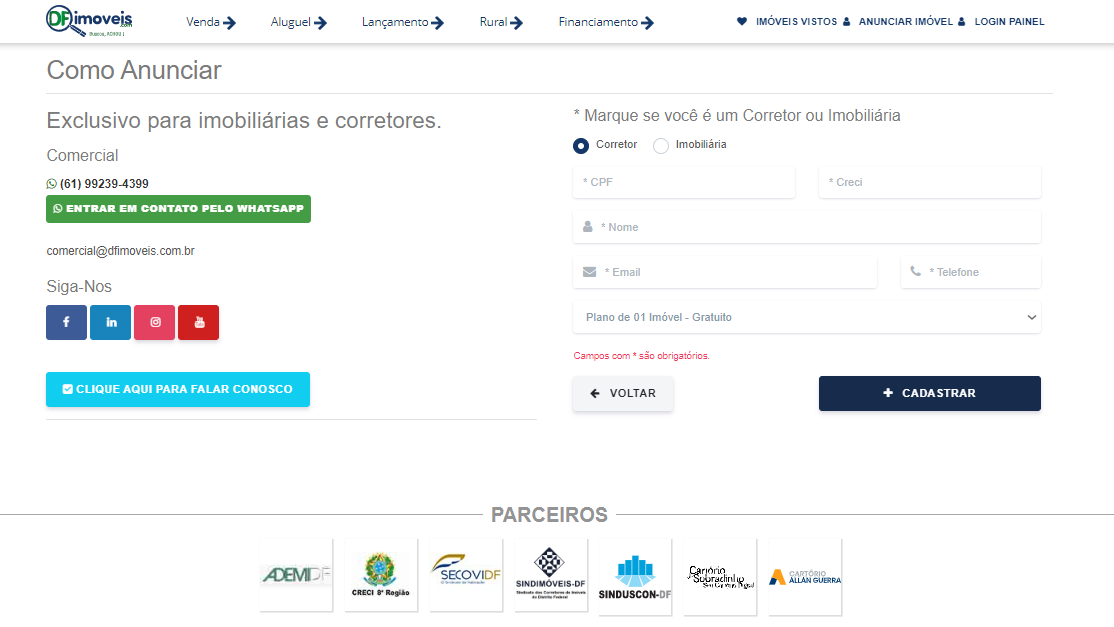Expand the plan selection dropdown
This screenshot has height=627, width=1114.
pyautogui.click(x=807, y=317)
